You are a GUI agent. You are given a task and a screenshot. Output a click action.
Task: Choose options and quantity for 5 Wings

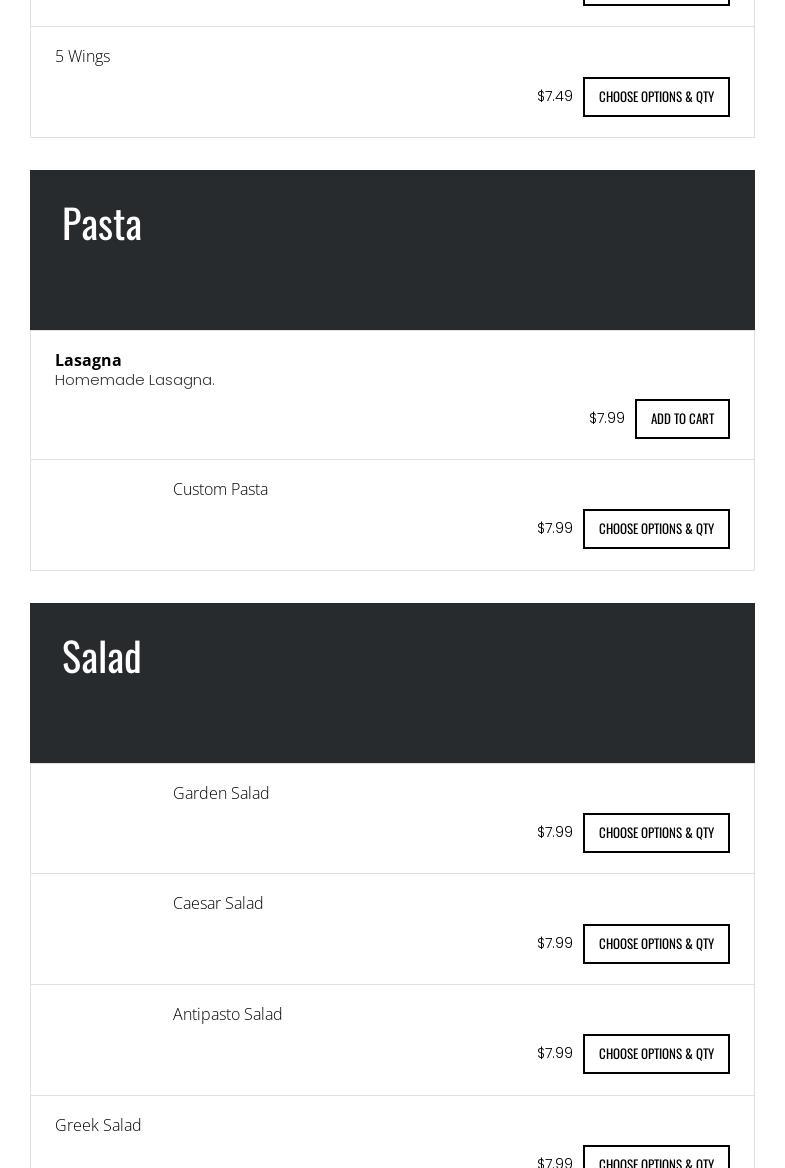[x=656, y=97]
